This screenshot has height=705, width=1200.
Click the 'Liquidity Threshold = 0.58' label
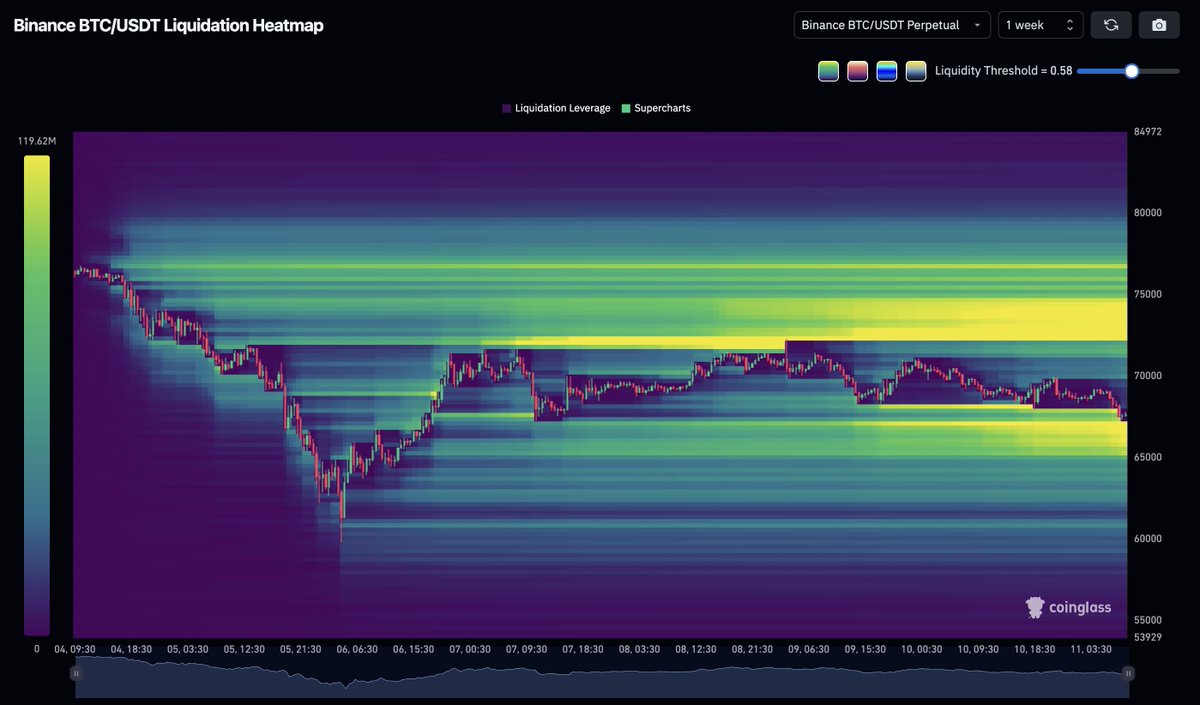pyautogui.click(x=1003, y=71)
